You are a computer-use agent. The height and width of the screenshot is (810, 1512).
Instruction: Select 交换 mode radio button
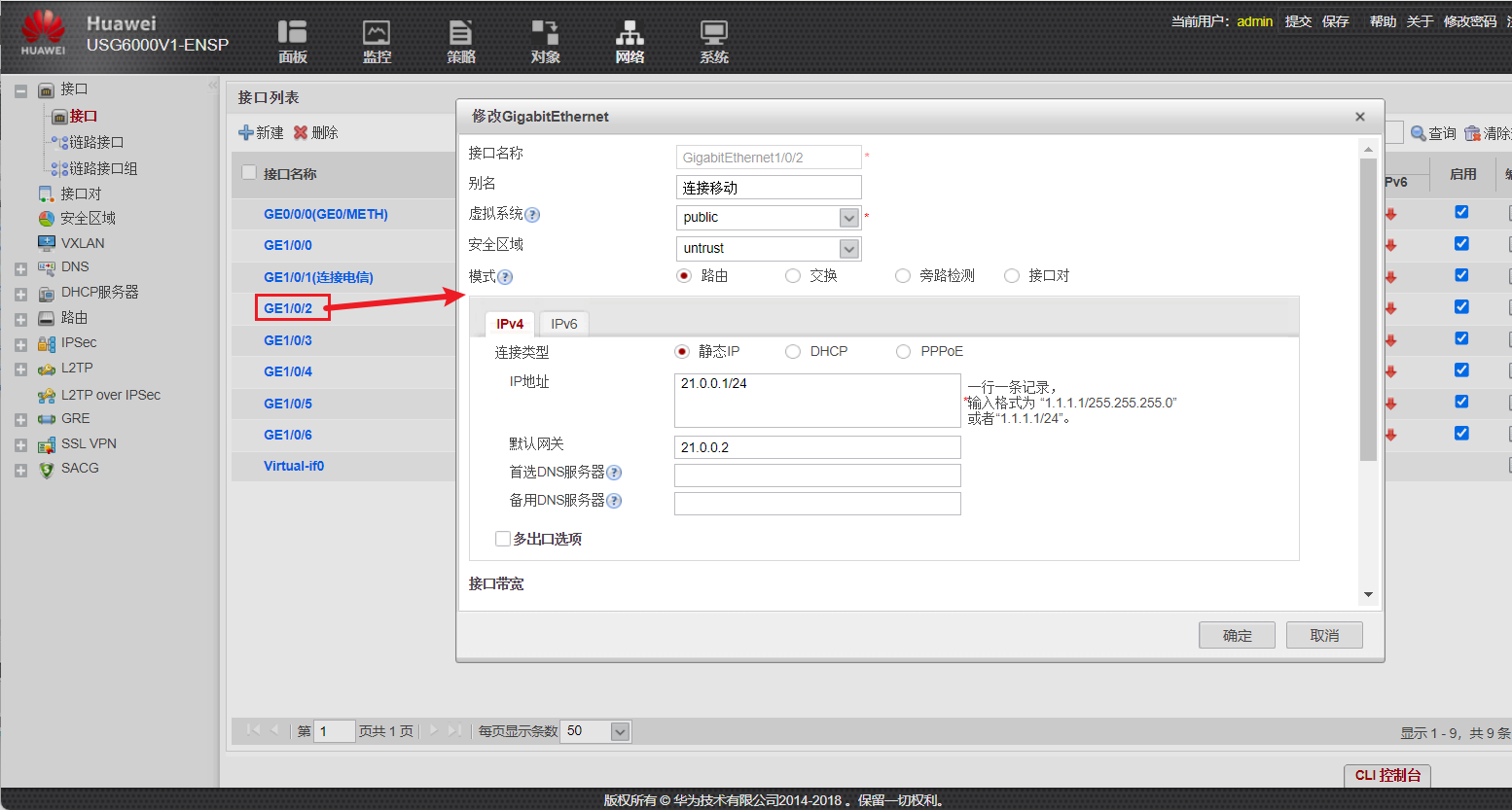(x=793, y=276)
